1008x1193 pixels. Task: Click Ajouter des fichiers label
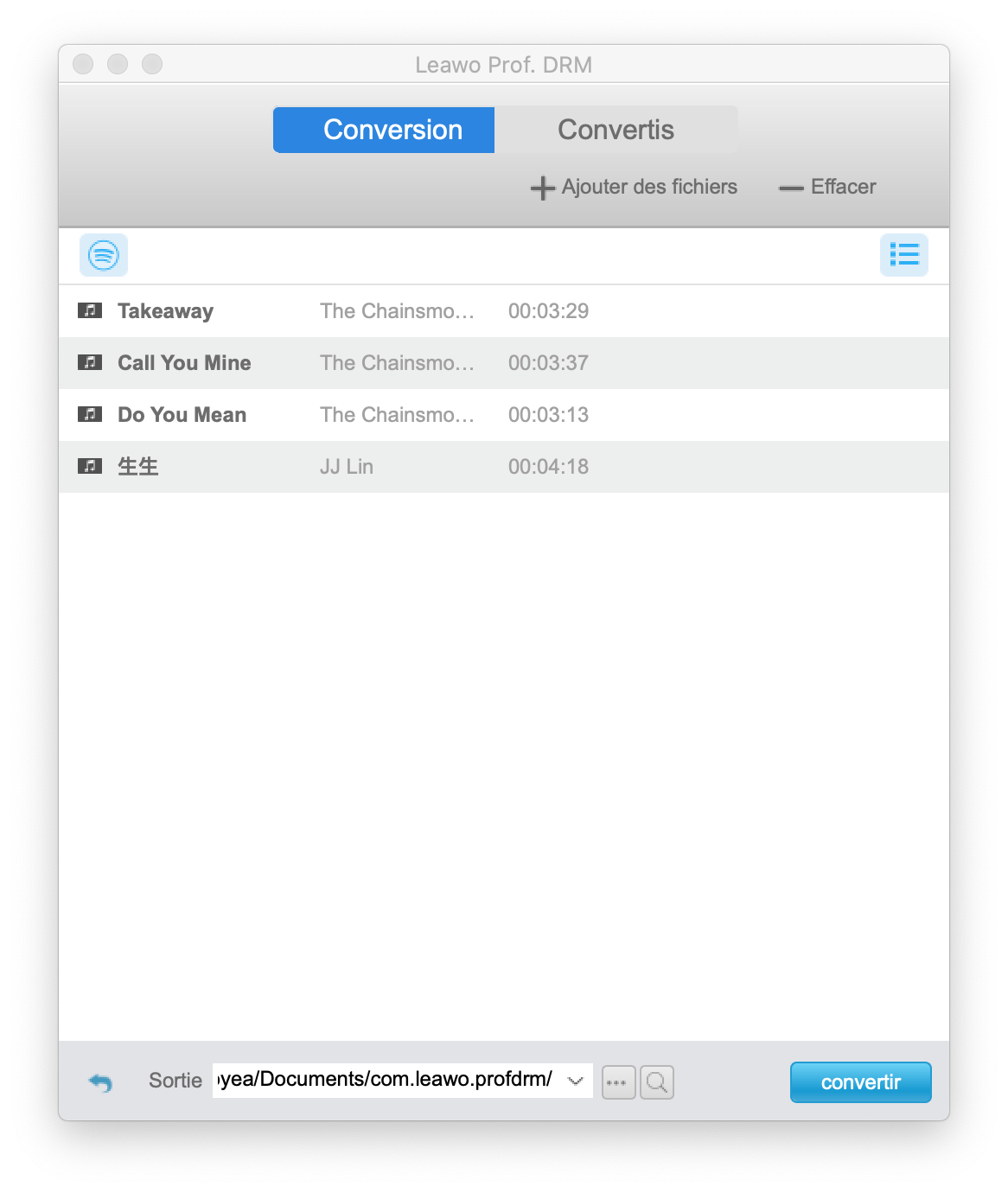[649, 187]
